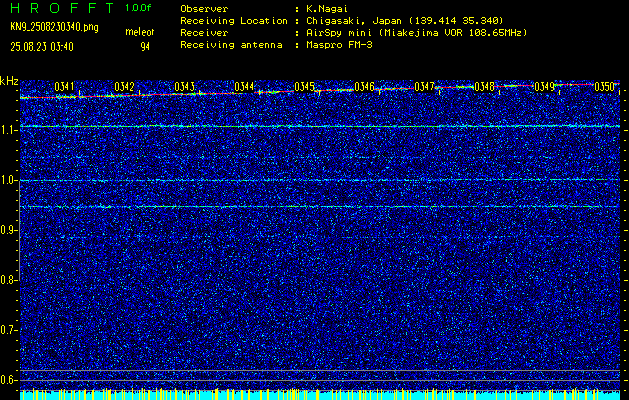The height and width of the screenshot is (400, 629).
Task: Click the Receiving Location label
Action: [234, 21]
